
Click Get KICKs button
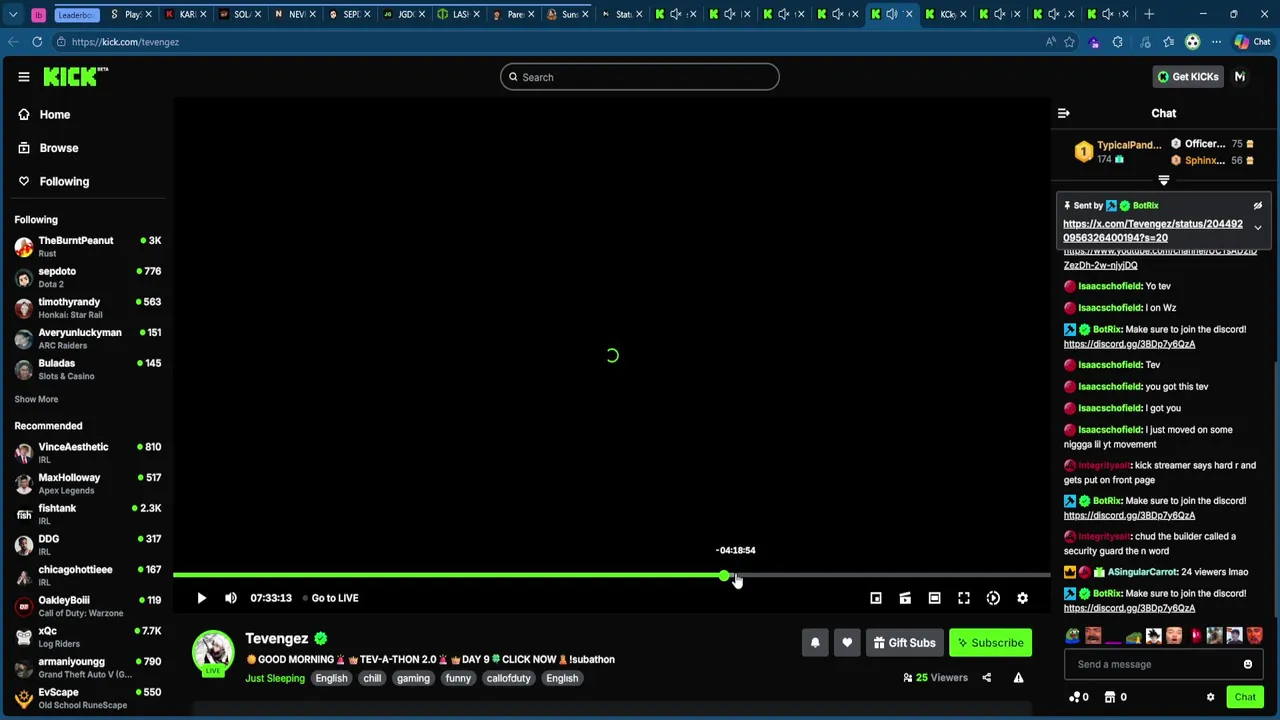(1188, 77)
